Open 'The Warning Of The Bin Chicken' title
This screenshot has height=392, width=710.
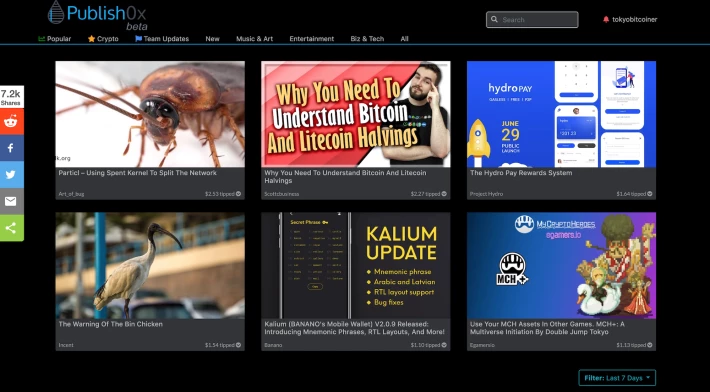tap(110, 324)
